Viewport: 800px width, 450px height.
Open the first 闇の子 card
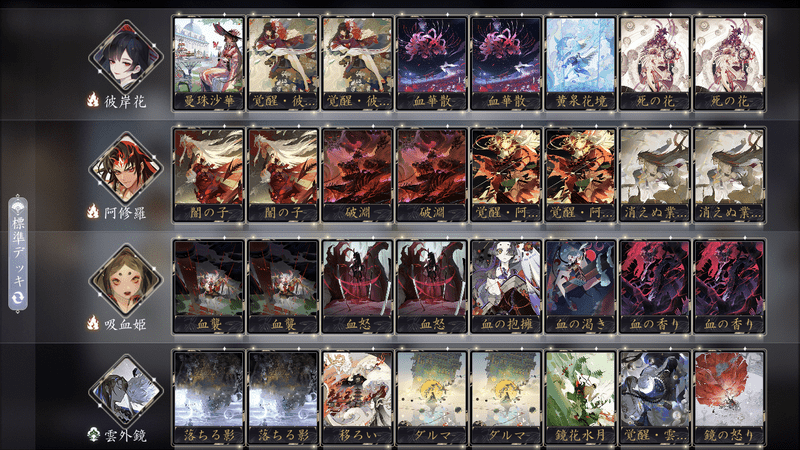click(209, 174)
